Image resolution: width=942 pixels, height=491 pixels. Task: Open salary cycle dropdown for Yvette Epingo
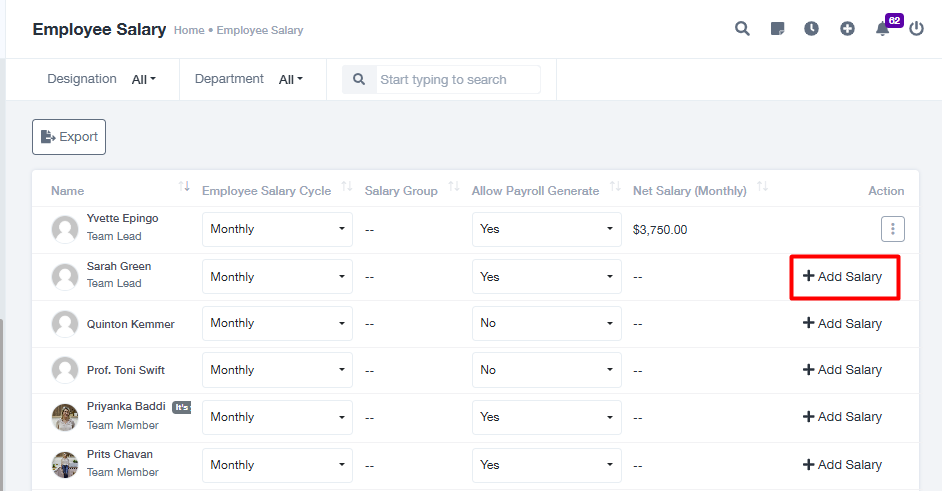pyautogui.click(x=277, y=229)
